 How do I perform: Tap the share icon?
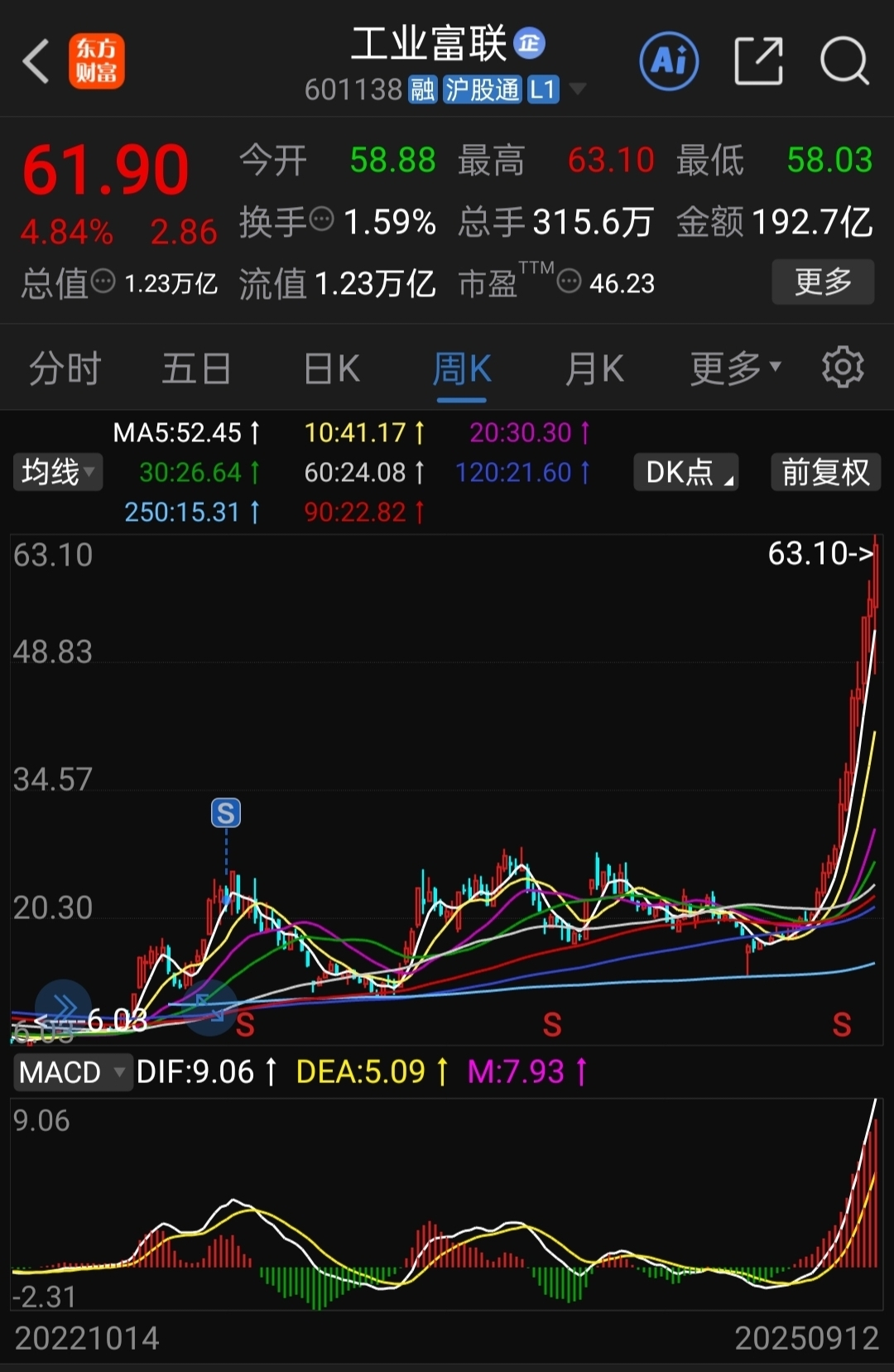click(758, 60)
